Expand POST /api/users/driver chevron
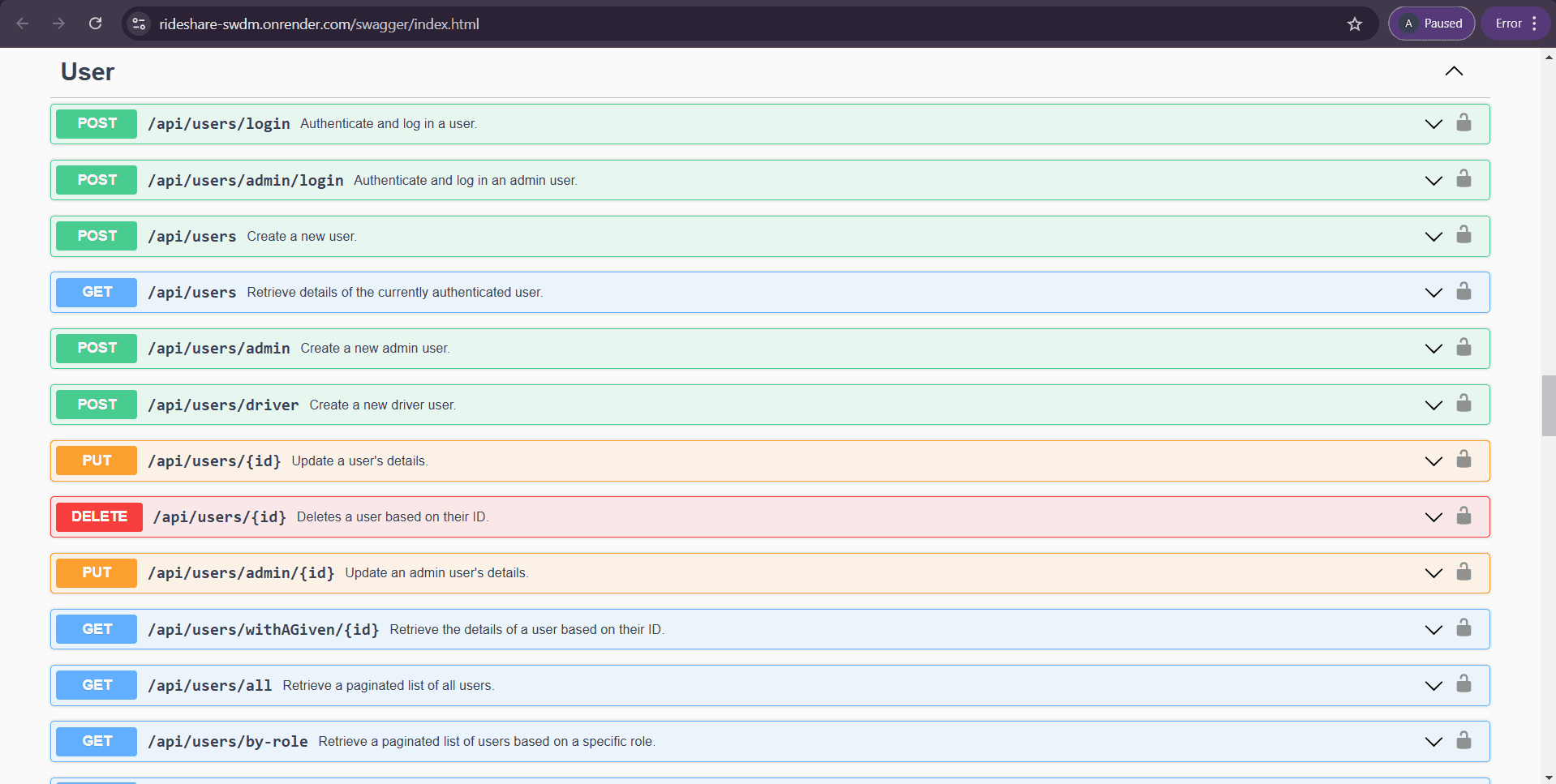Image resolution: width=1556 pixels, height=784 pixels. [1433, 405]
